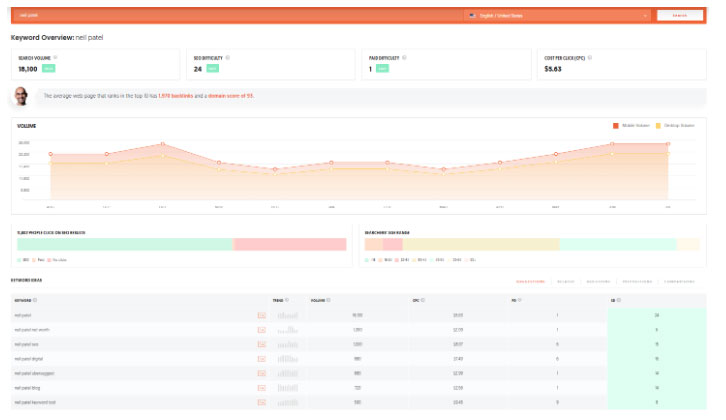Select the Suggestions tab in Keyword Ideas
The width and height of the screenshot is (726, 420).
531,282
